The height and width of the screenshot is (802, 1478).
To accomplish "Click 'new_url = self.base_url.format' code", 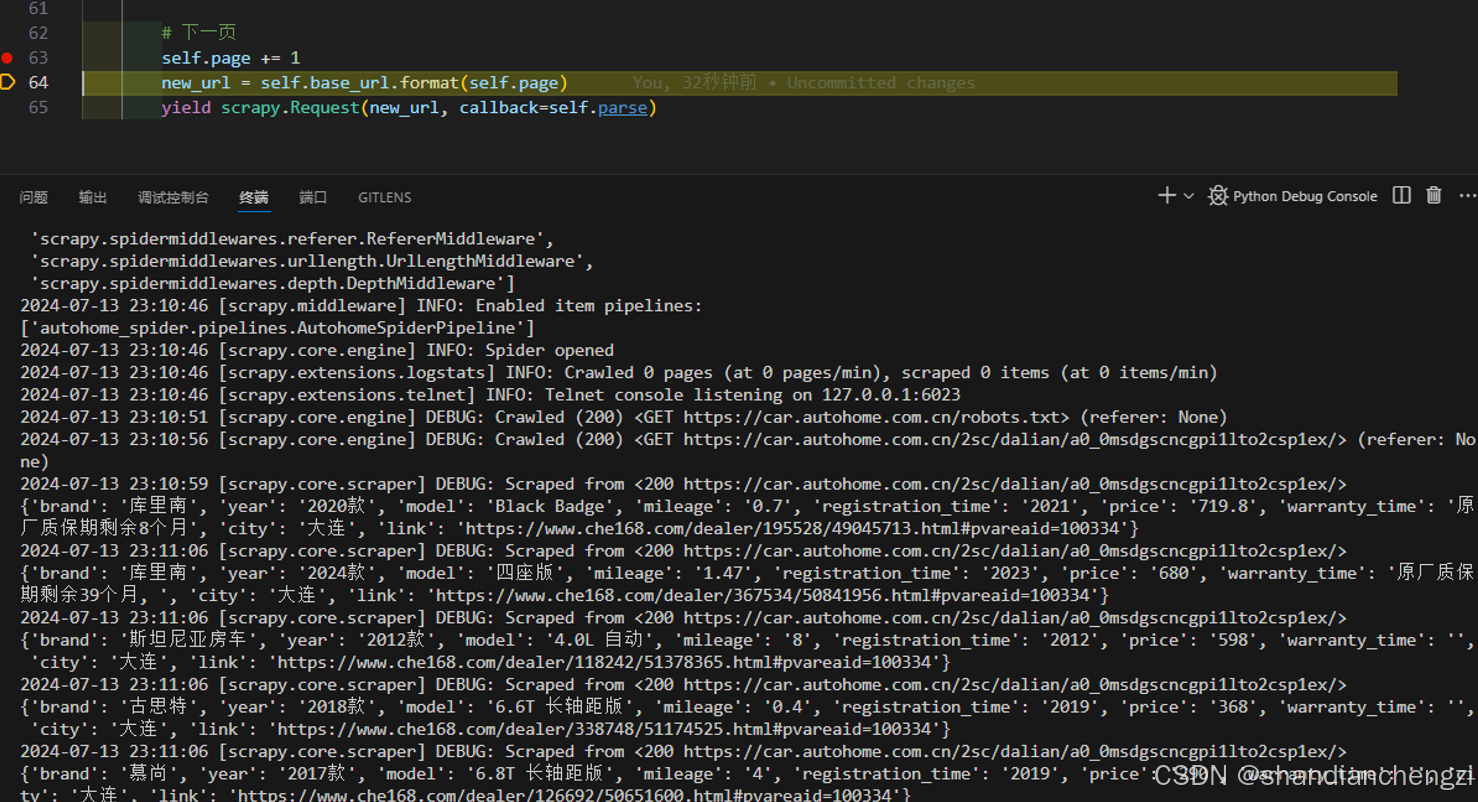I will point(310,82).
